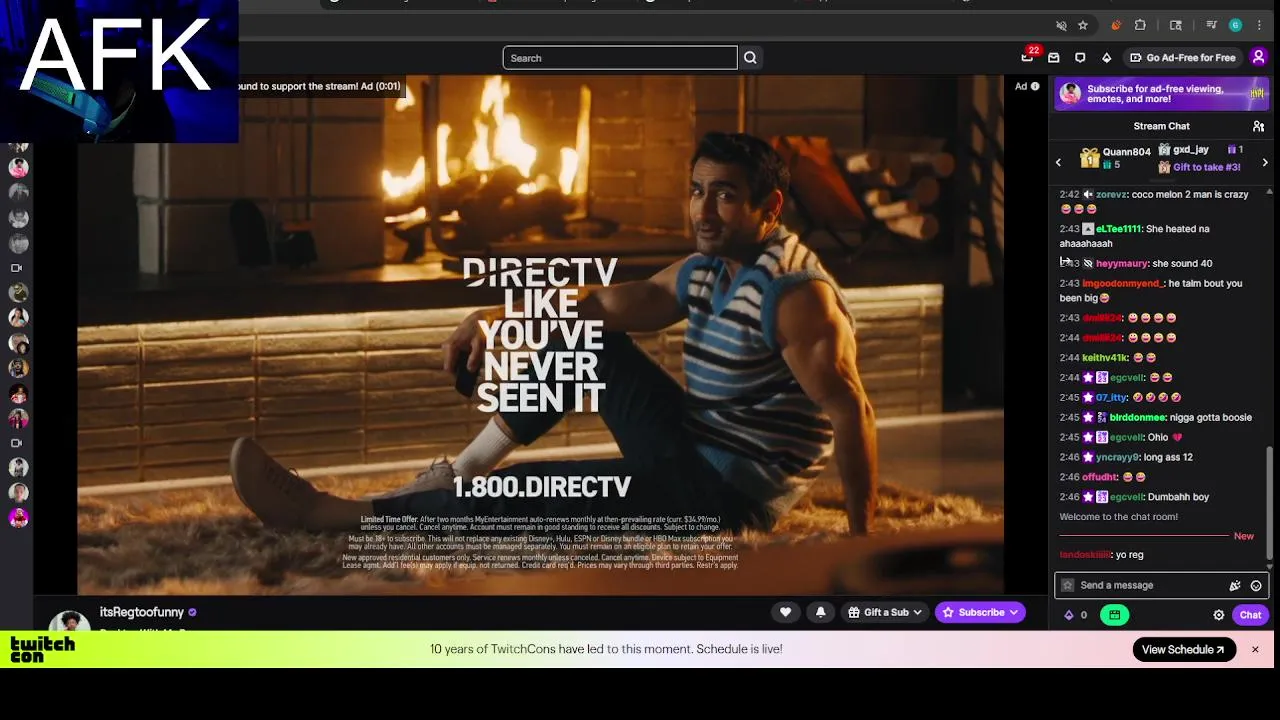Open browser profile avatar G
This screenshot has height=720, width=1280.
[x=1235, y=25]
